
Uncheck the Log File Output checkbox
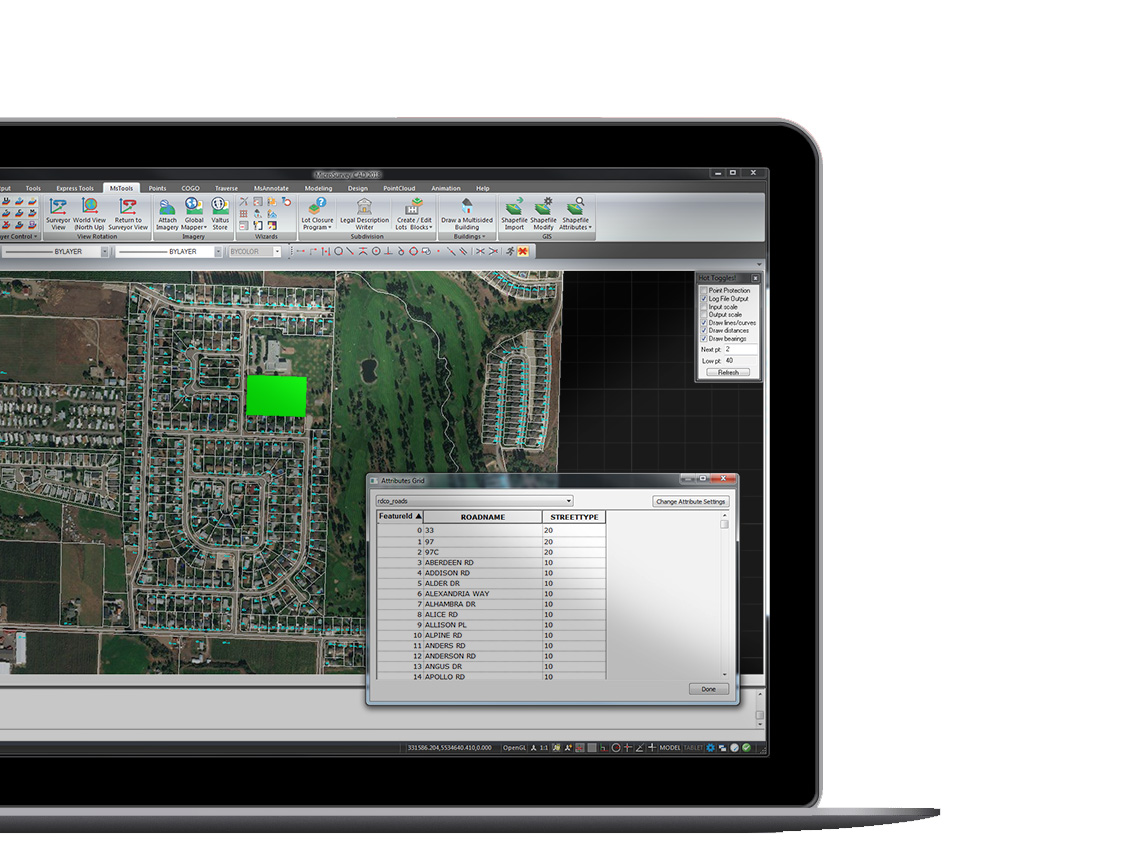coord(704,299)
